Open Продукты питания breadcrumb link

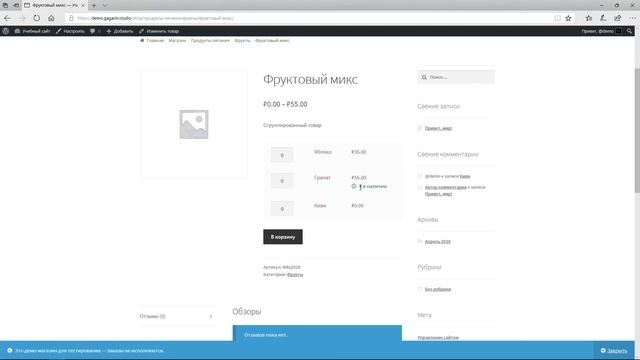[210, 40]
